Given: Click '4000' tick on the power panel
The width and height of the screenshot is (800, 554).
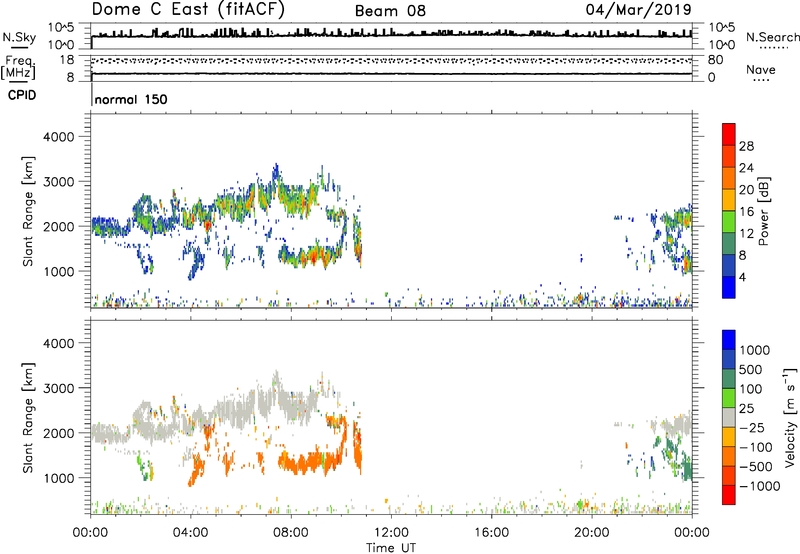Looking at the screenshot, I should coord(59,137).
